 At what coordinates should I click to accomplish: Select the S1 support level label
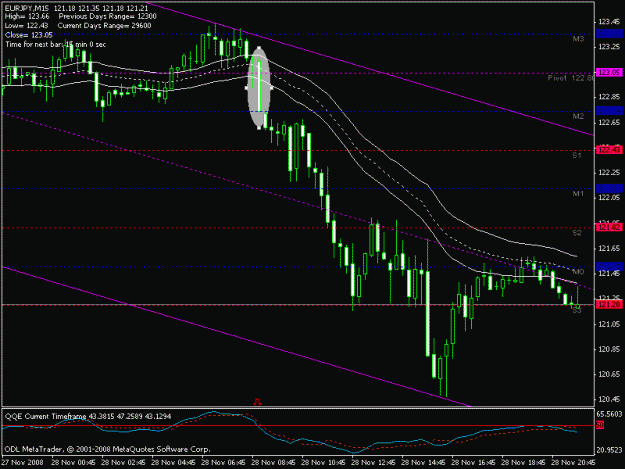577,155
